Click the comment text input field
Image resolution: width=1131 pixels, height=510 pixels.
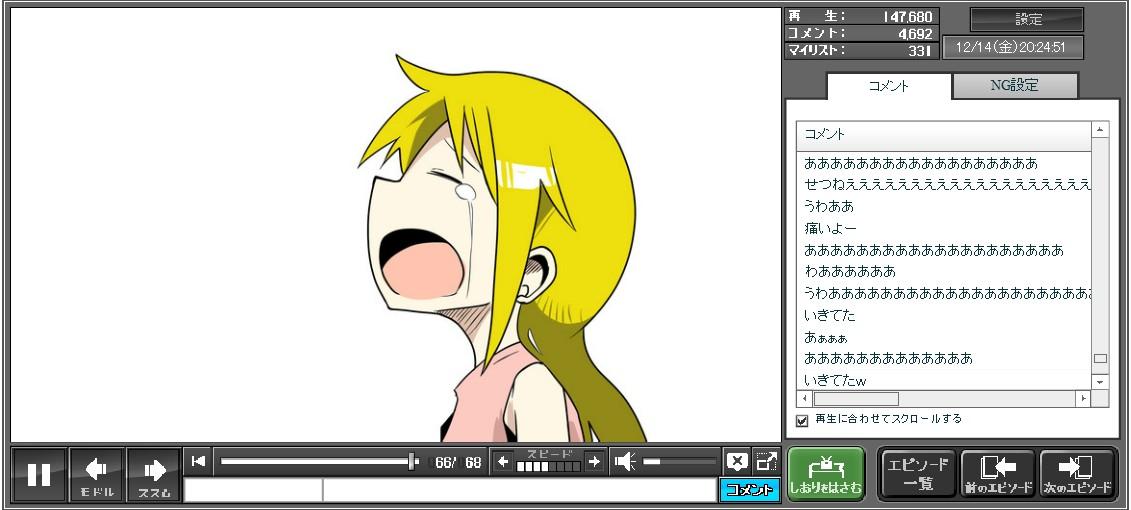(518, 490)
